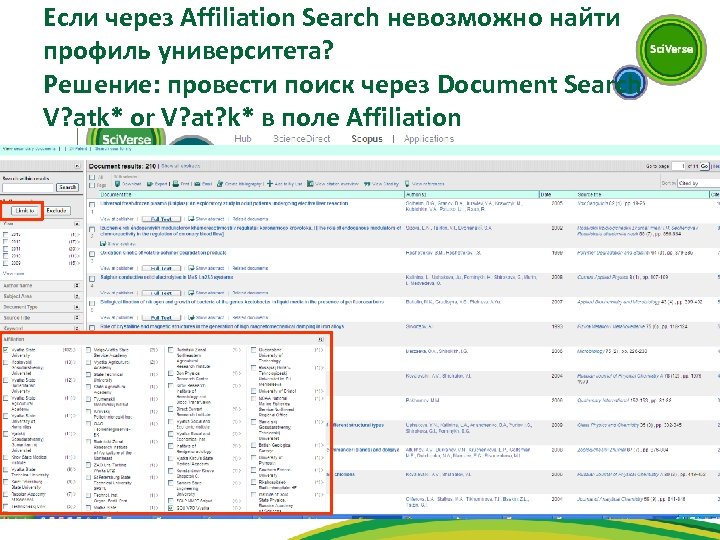Click the Export icon in results toolbar

pos(150,184)
